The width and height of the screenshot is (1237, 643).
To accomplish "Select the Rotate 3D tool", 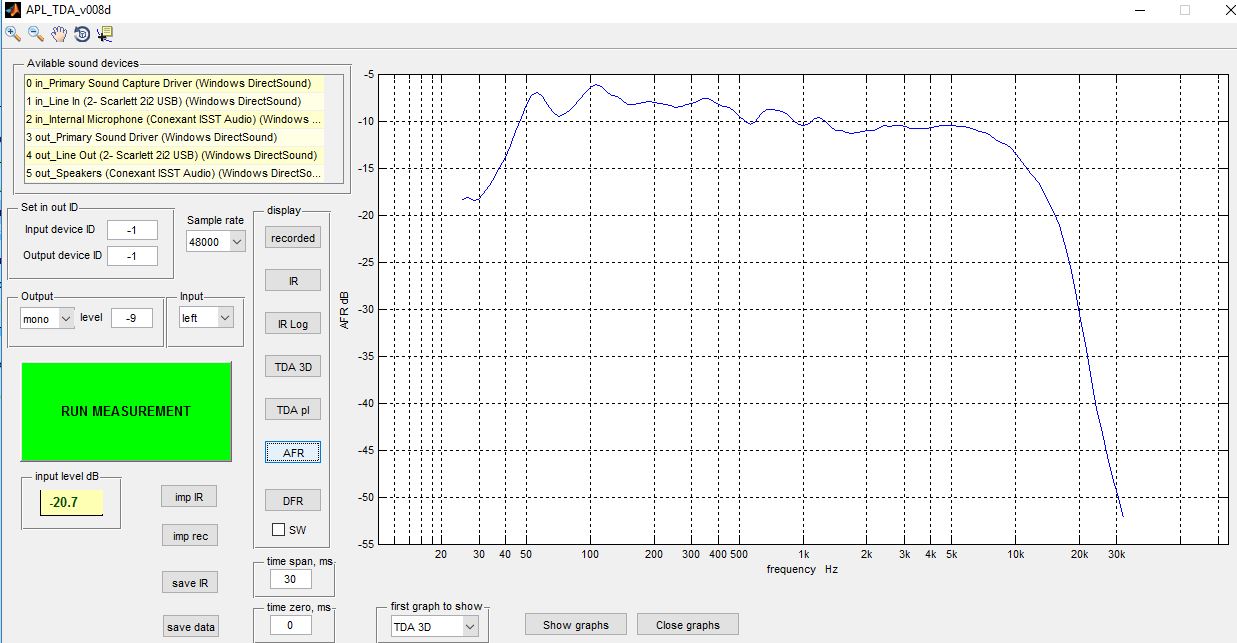I will pos(82,33).
